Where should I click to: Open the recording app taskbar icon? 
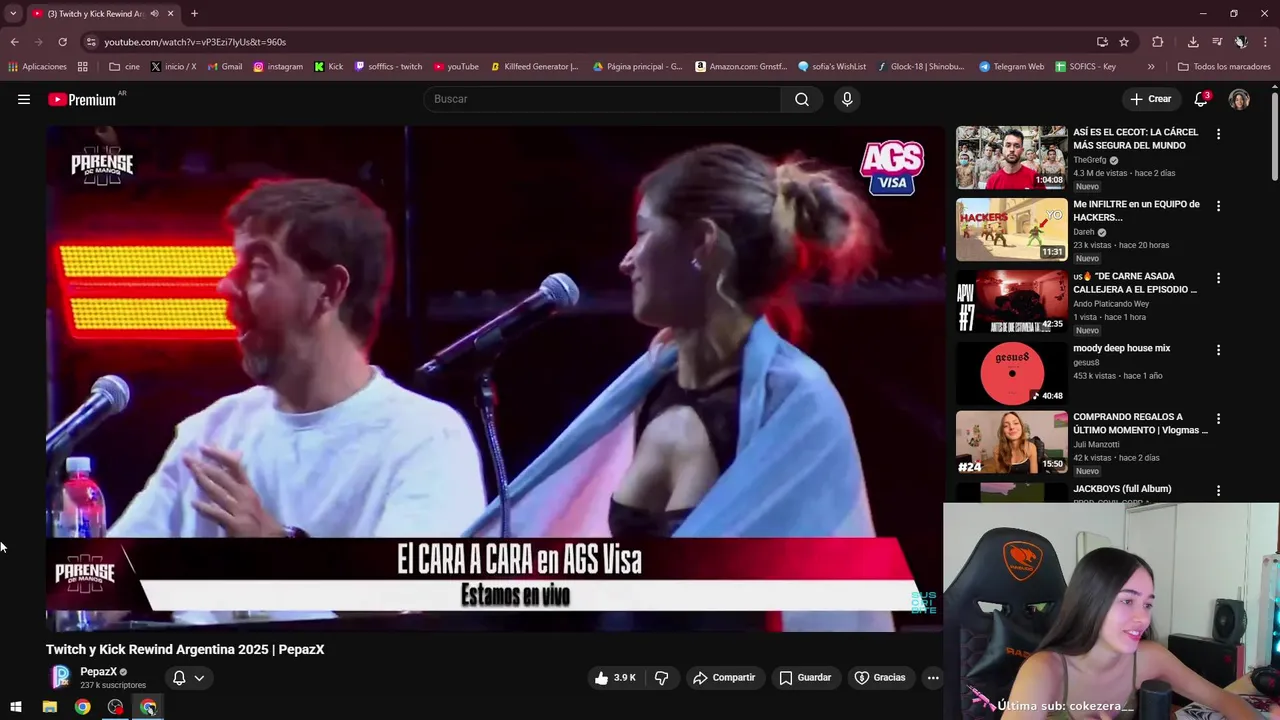[116, 707]
